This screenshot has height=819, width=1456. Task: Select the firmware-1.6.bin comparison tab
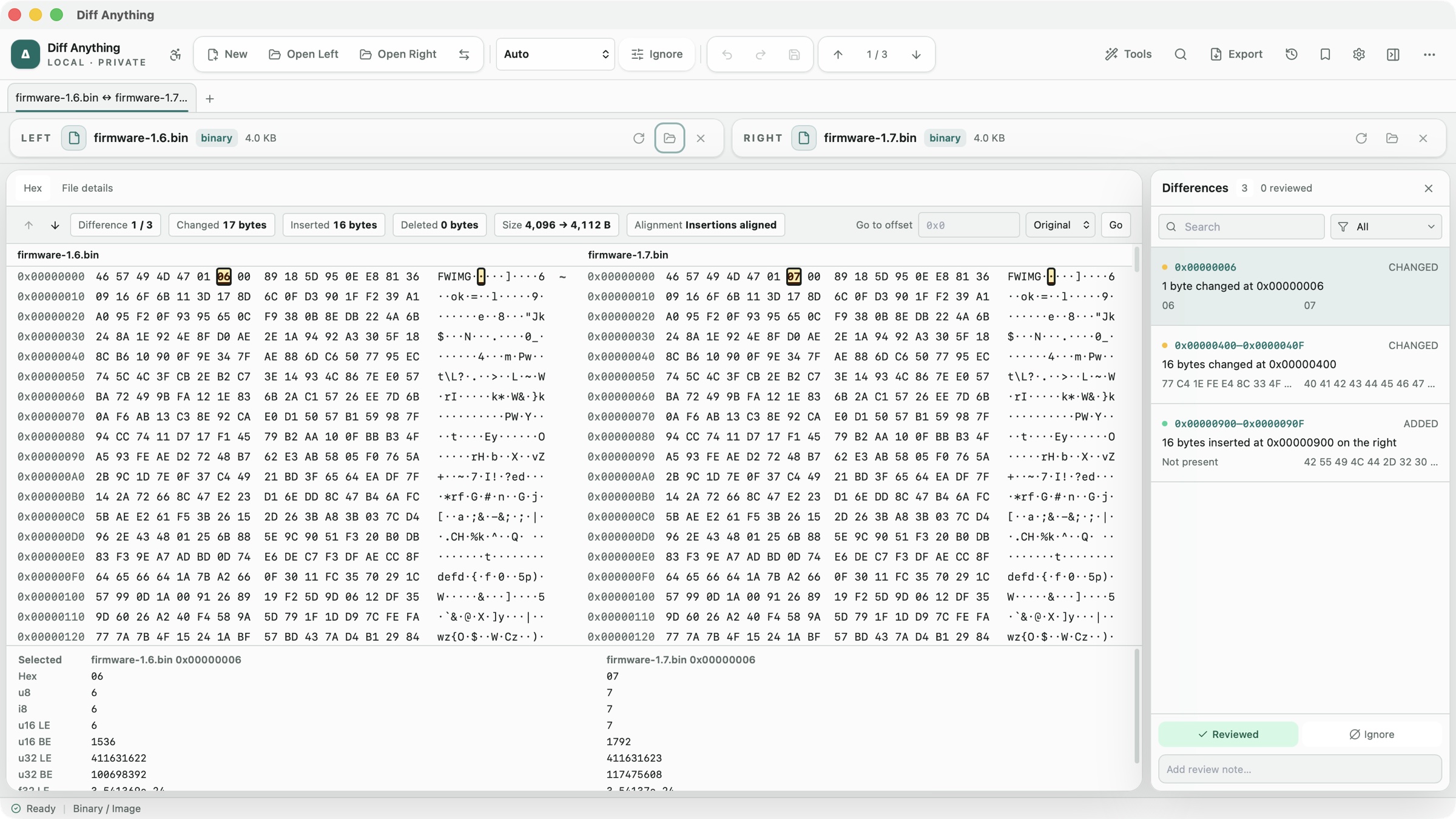coord(102,98)
